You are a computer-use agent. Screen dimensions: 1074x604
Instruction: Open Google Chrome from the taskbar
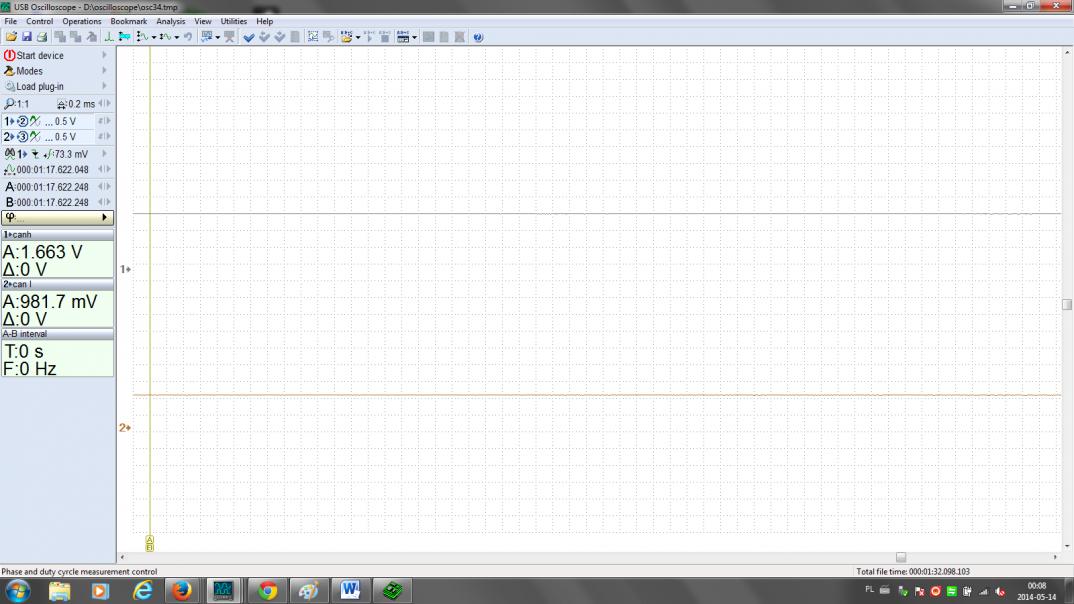[x=267, y=590]
